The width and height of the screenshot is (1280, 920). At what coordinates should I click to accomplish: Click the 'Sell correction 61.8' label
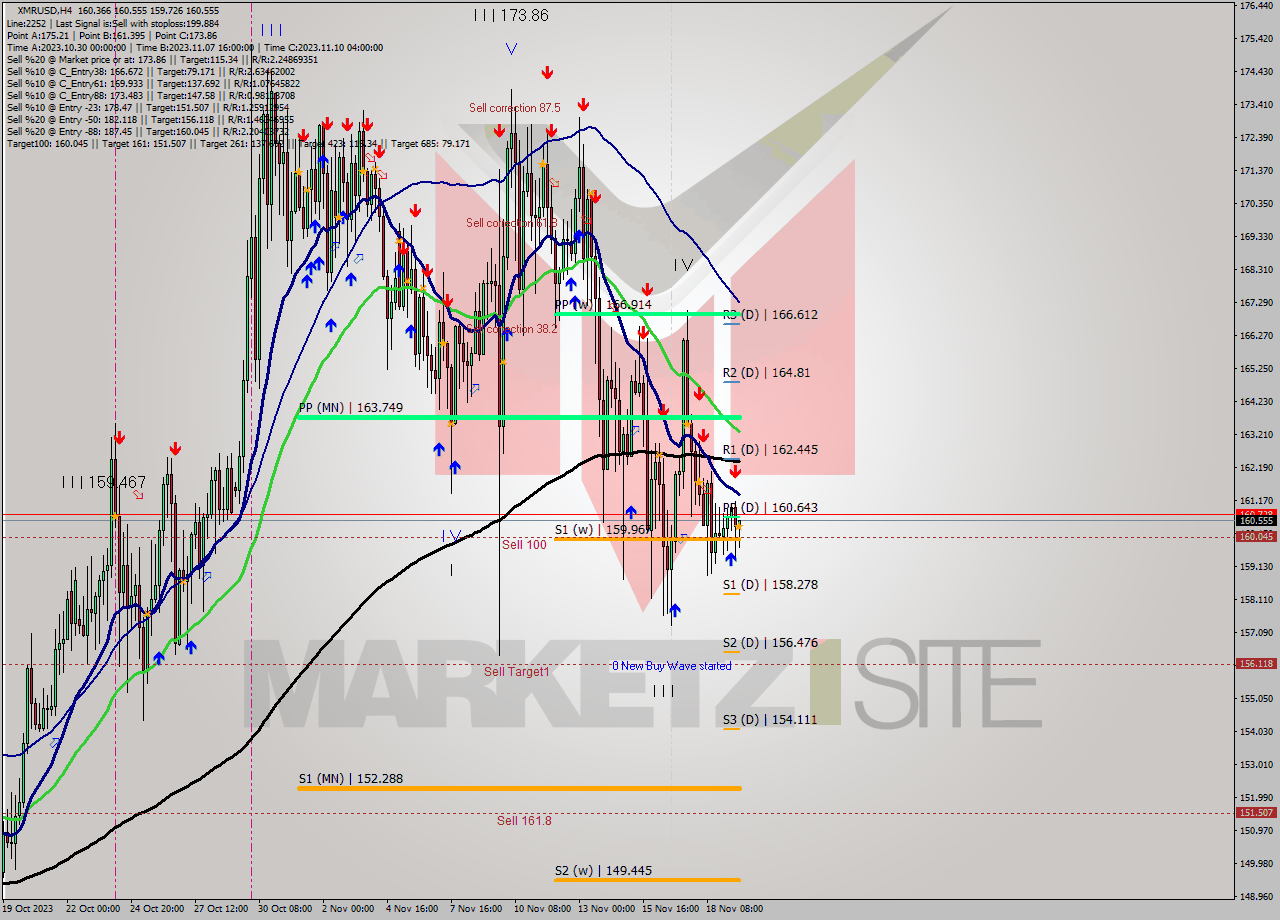tap(511, 223)
